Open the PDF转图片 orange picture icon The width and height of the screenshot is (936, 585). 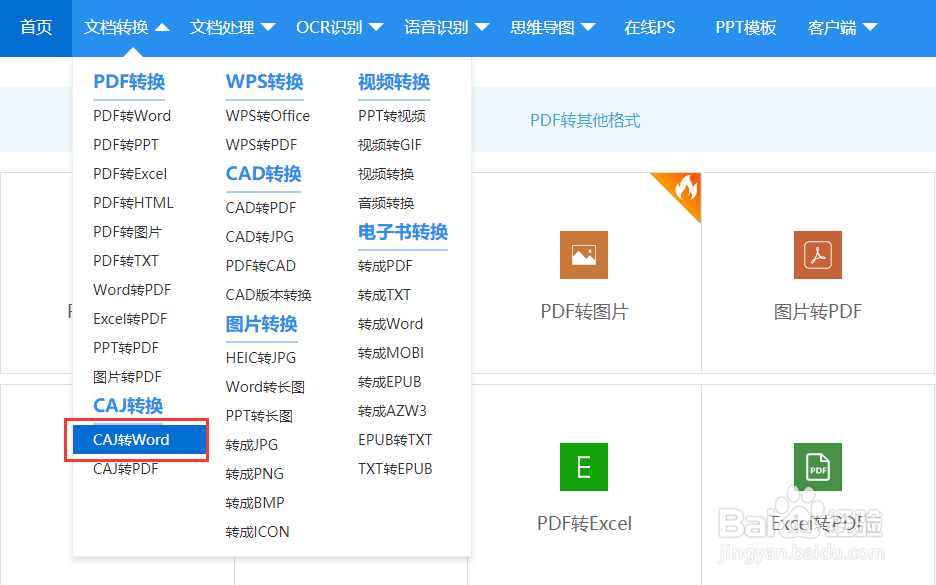click(x=584, y=255)
